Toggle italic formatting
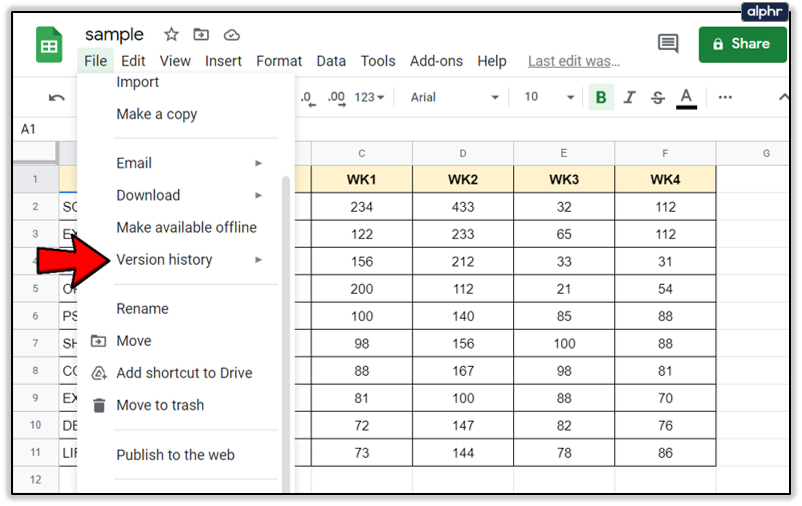 [x=629, y=97]
